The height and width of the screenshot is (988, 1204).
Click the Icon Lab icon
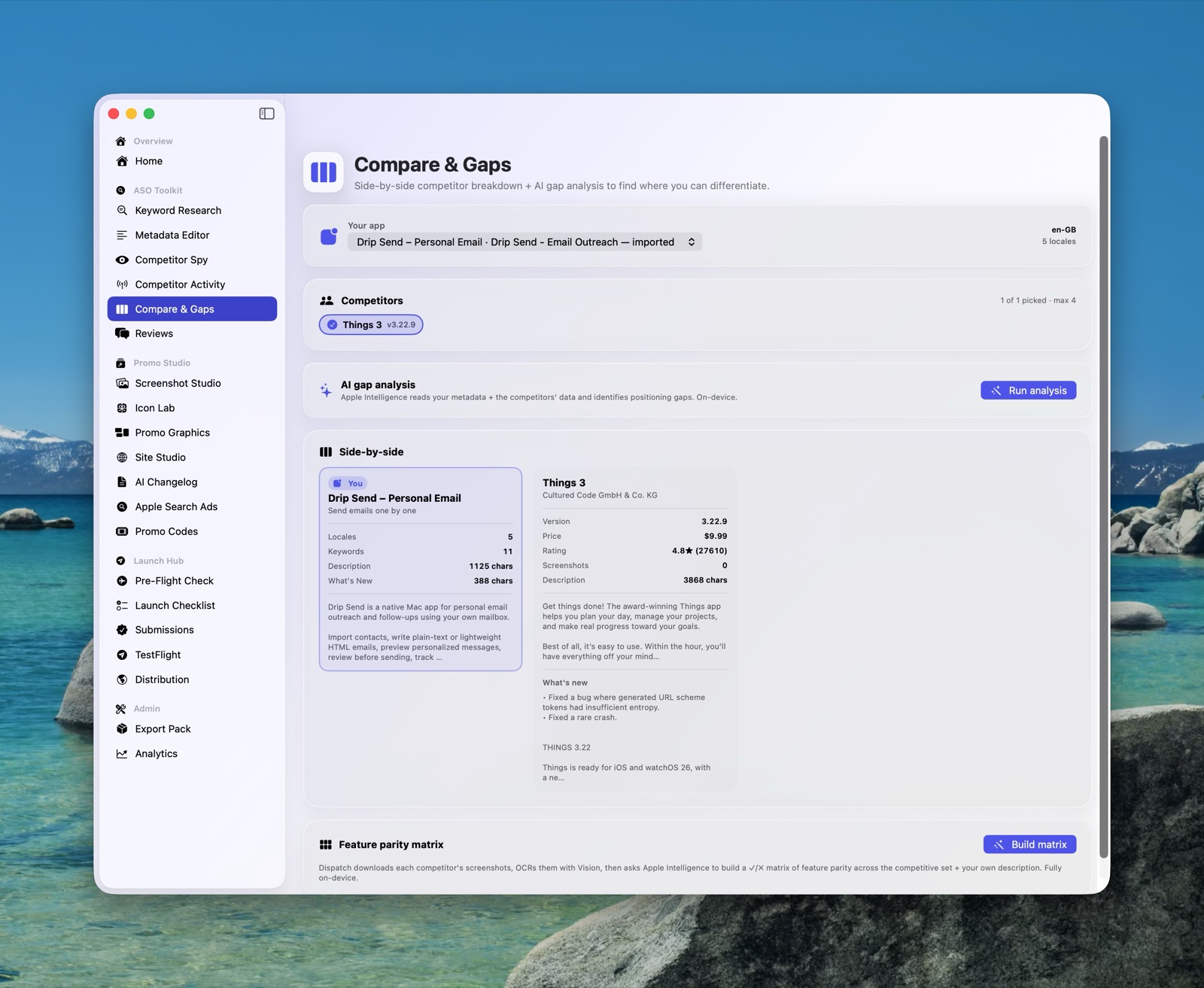tap(122, 408)
